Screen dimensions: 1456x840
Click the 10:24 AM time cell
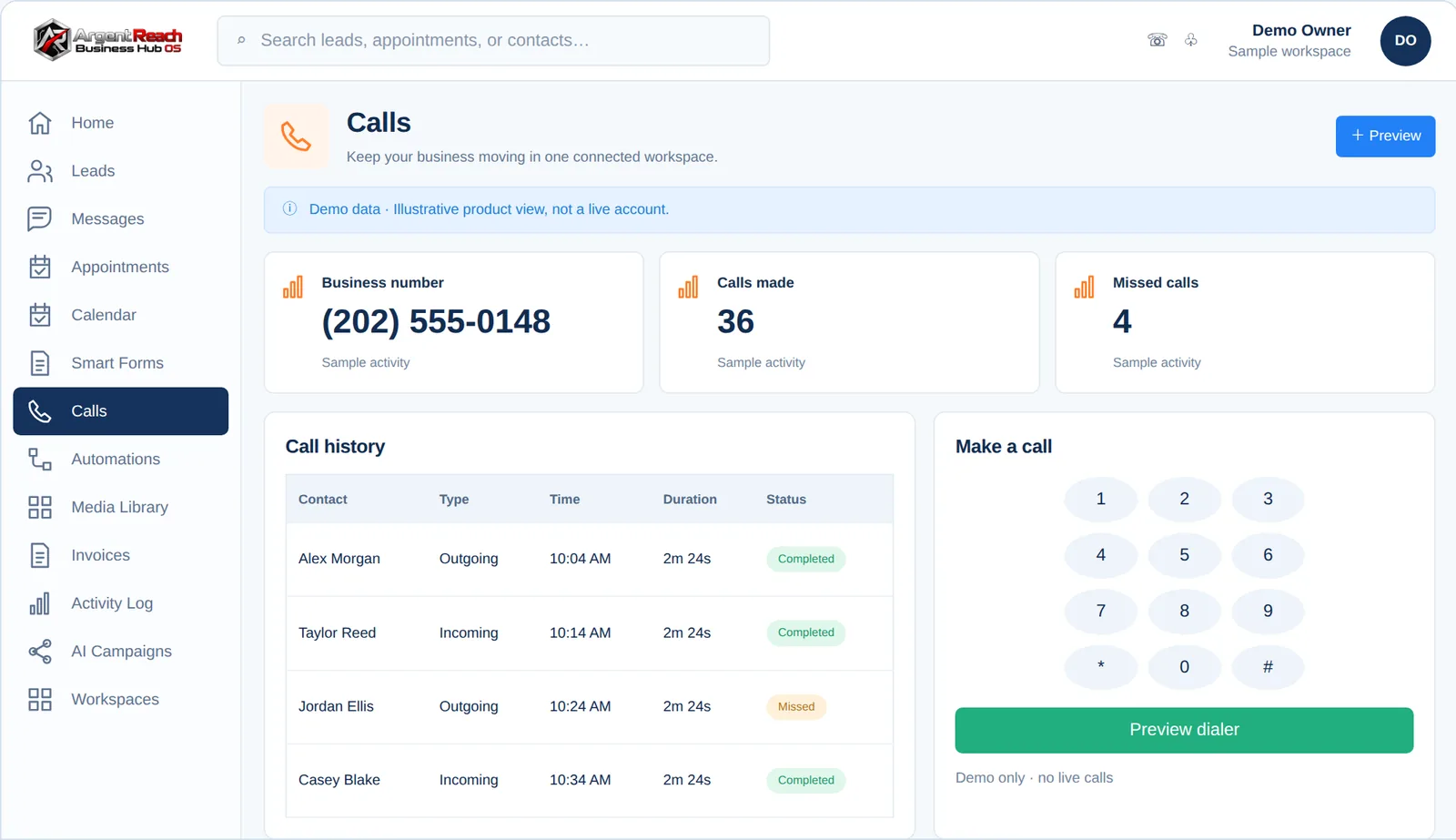tap(580, 706)
